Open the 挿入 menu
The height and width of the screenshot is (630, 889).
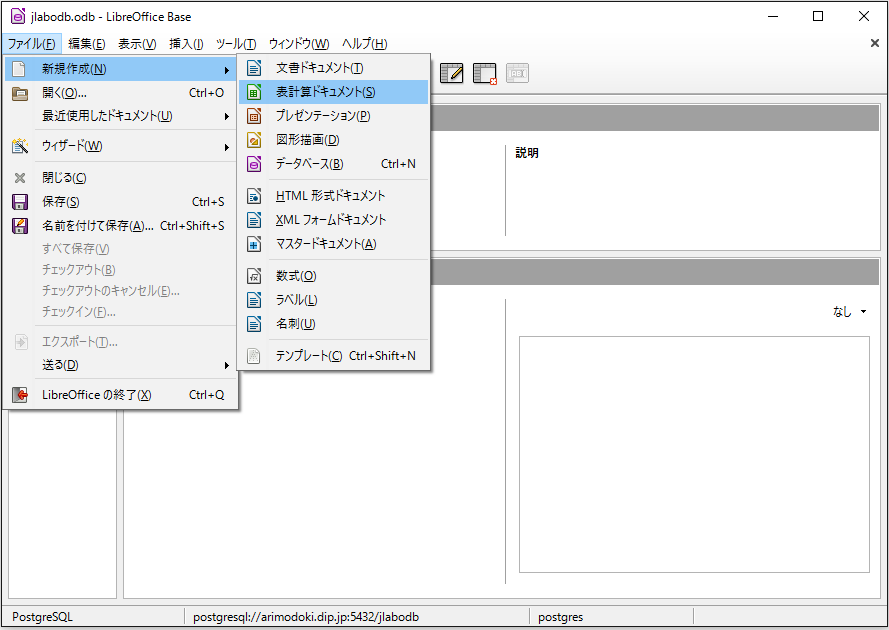point(187,44)
